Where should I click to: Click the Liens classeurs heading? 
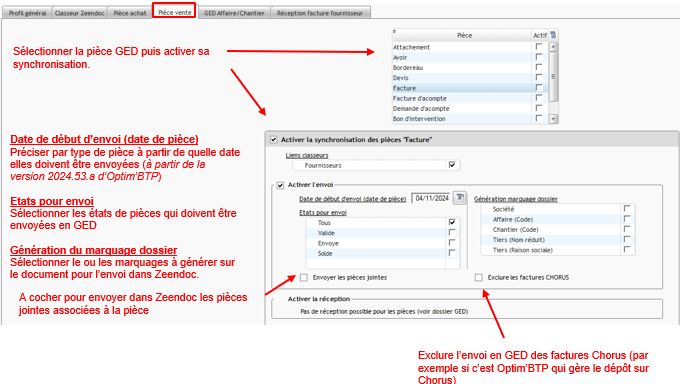(x=307, y=155)
